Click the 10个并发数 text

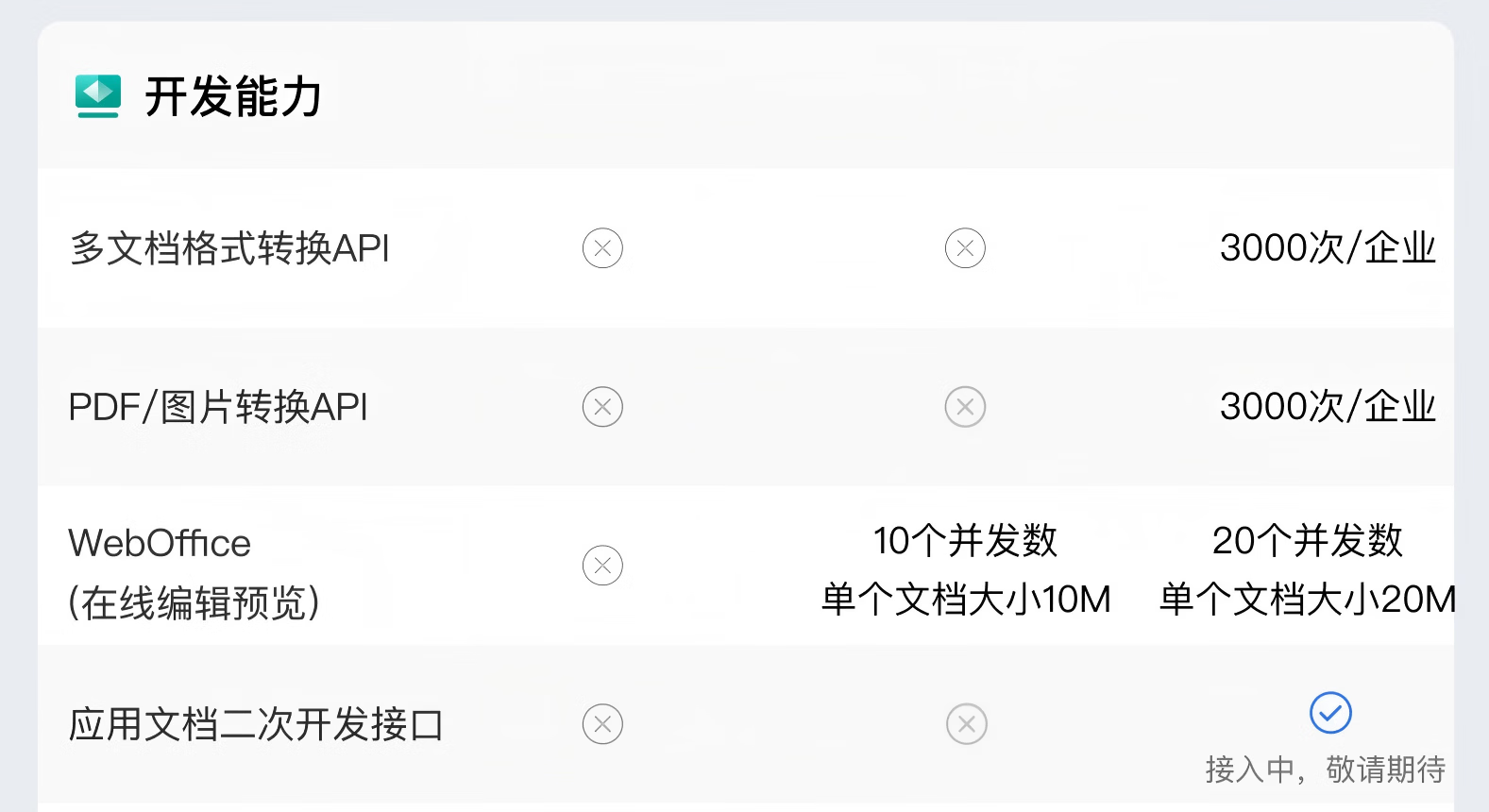pos(965,541)
